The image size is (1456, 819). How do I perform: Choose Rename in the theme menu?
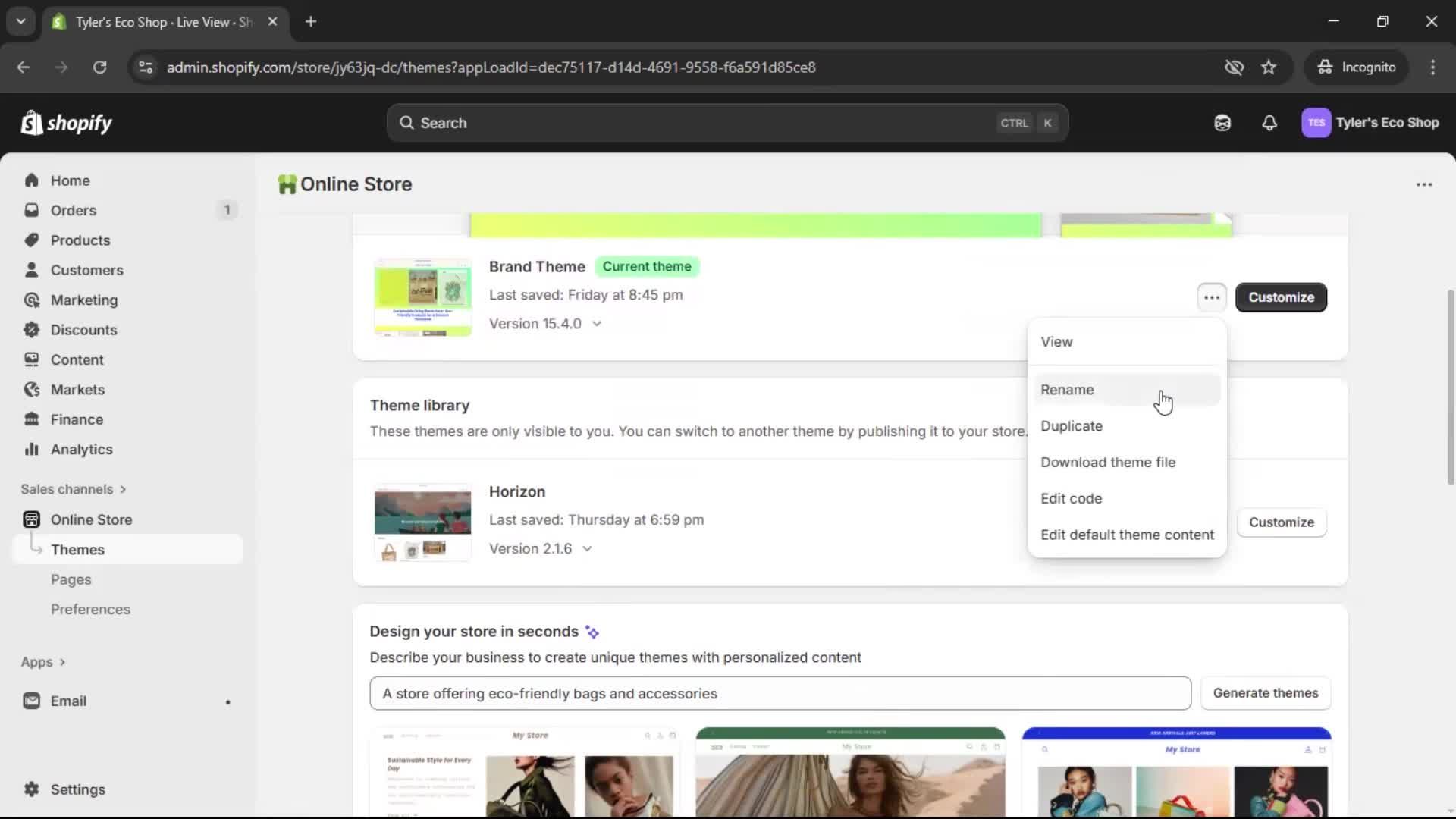pos(1127,390)
